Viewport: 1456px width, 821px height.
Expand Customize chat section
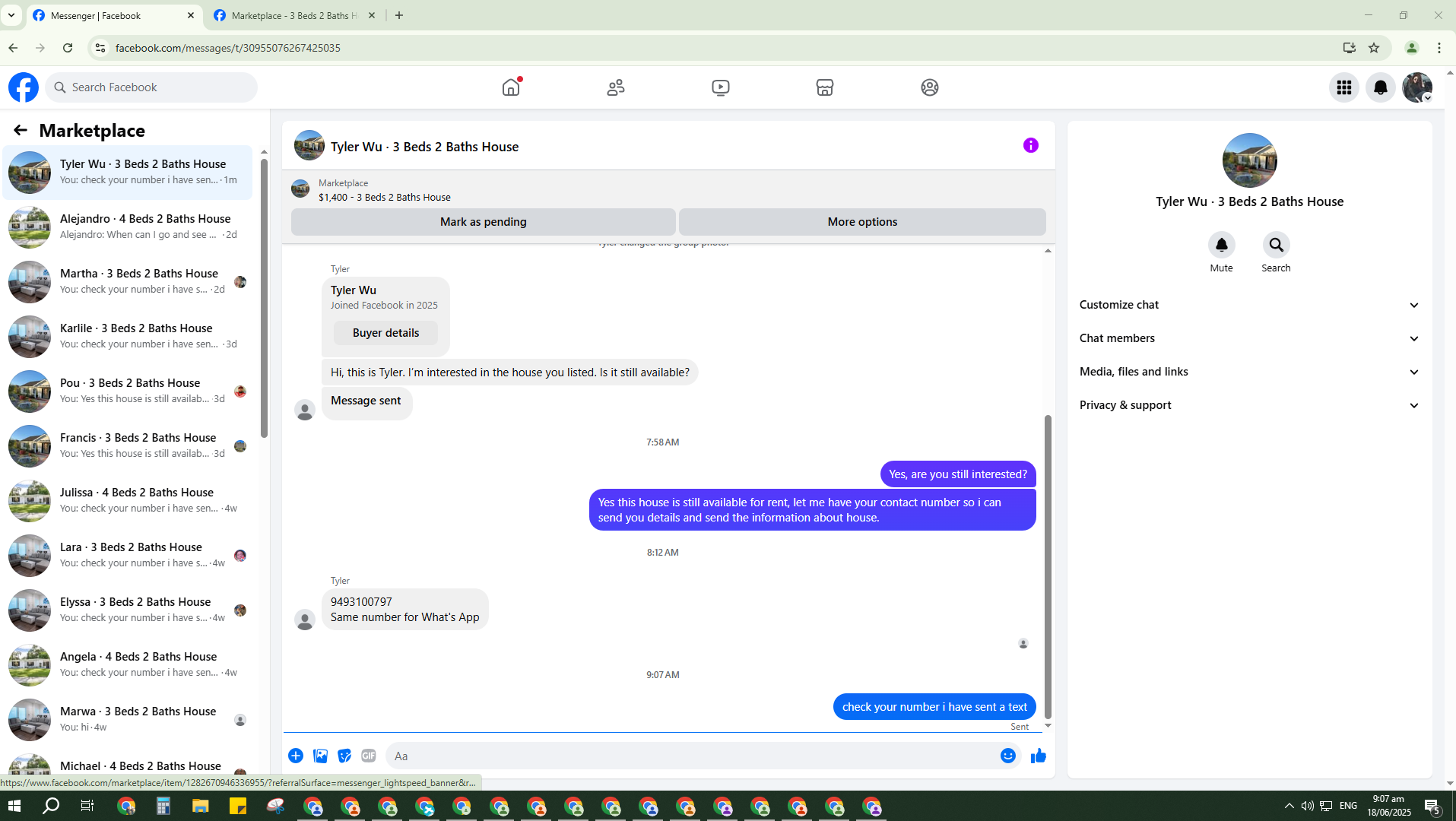click(1249, 305)
